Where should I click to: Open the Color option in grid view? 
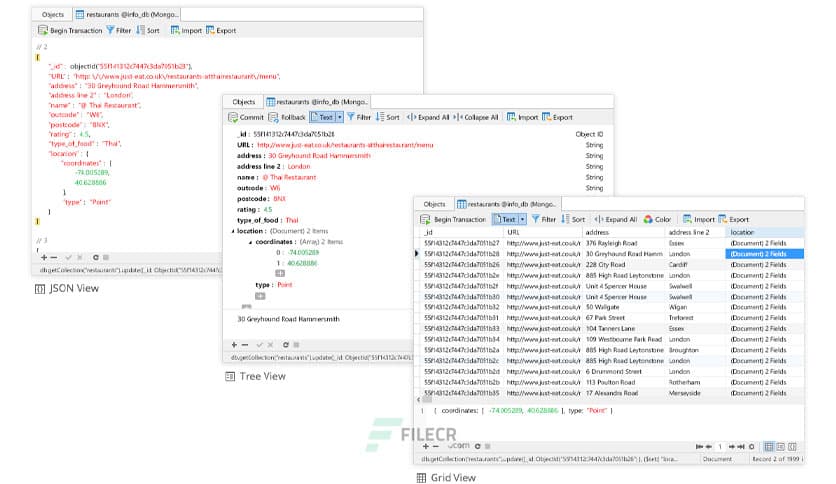point(657,219)
